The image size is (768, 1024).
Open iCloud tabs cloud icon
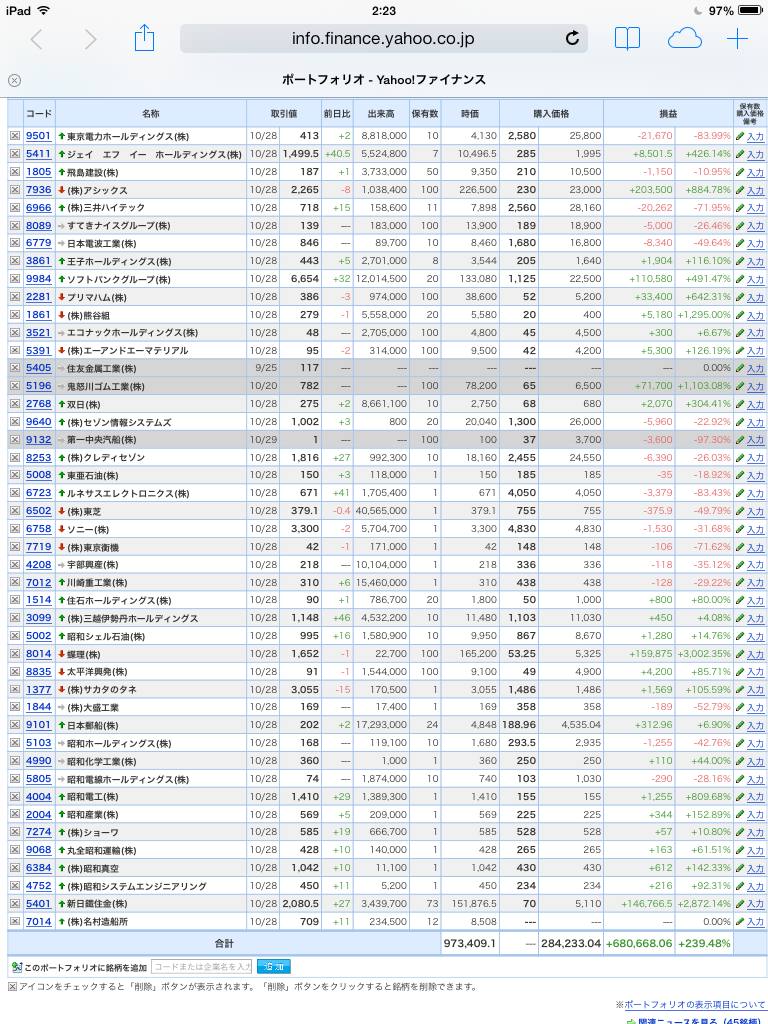[684, 39]
